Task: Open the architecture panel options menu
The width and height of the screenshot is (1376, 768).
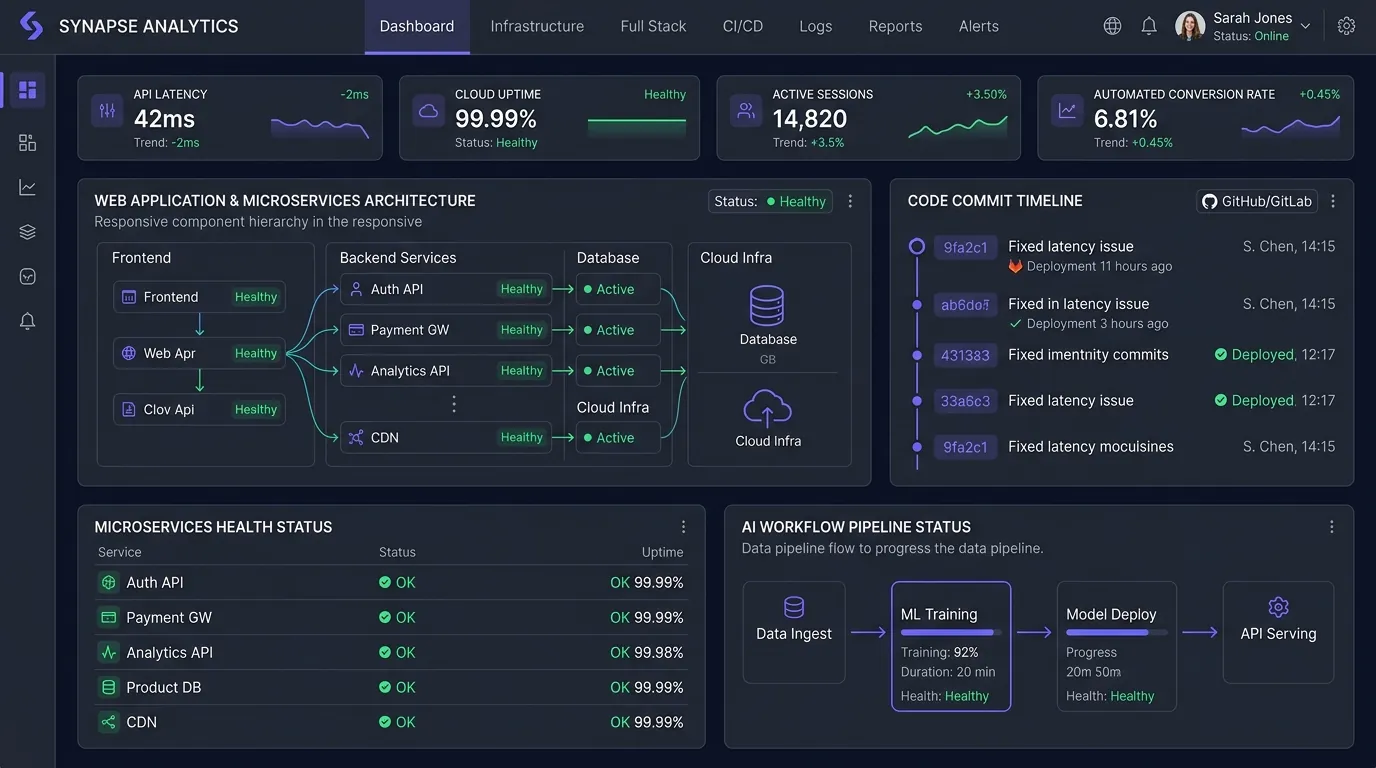Action: 850,201
